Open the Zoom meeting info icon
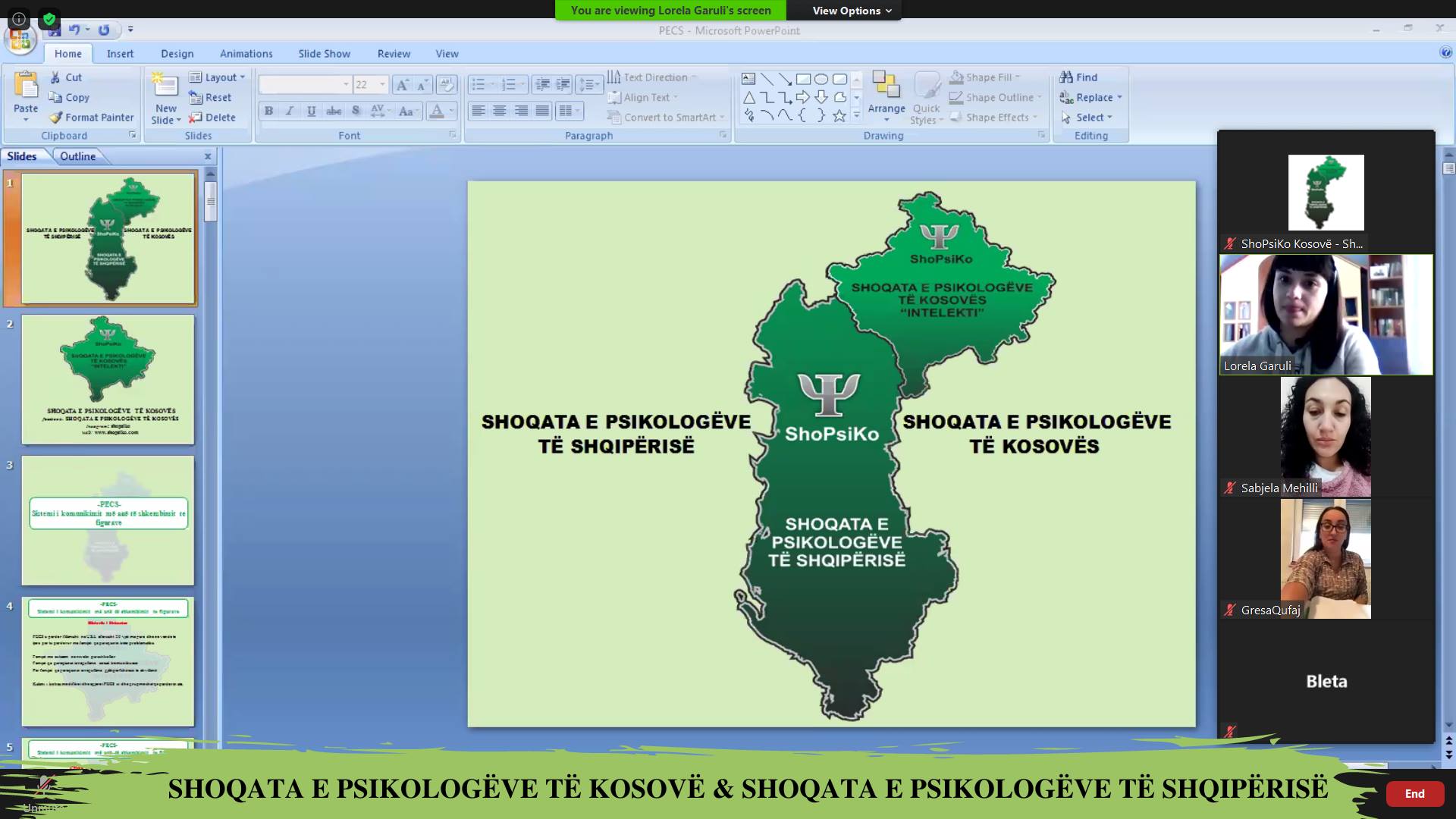1456x819 pixels. click(x=19, y=19)
